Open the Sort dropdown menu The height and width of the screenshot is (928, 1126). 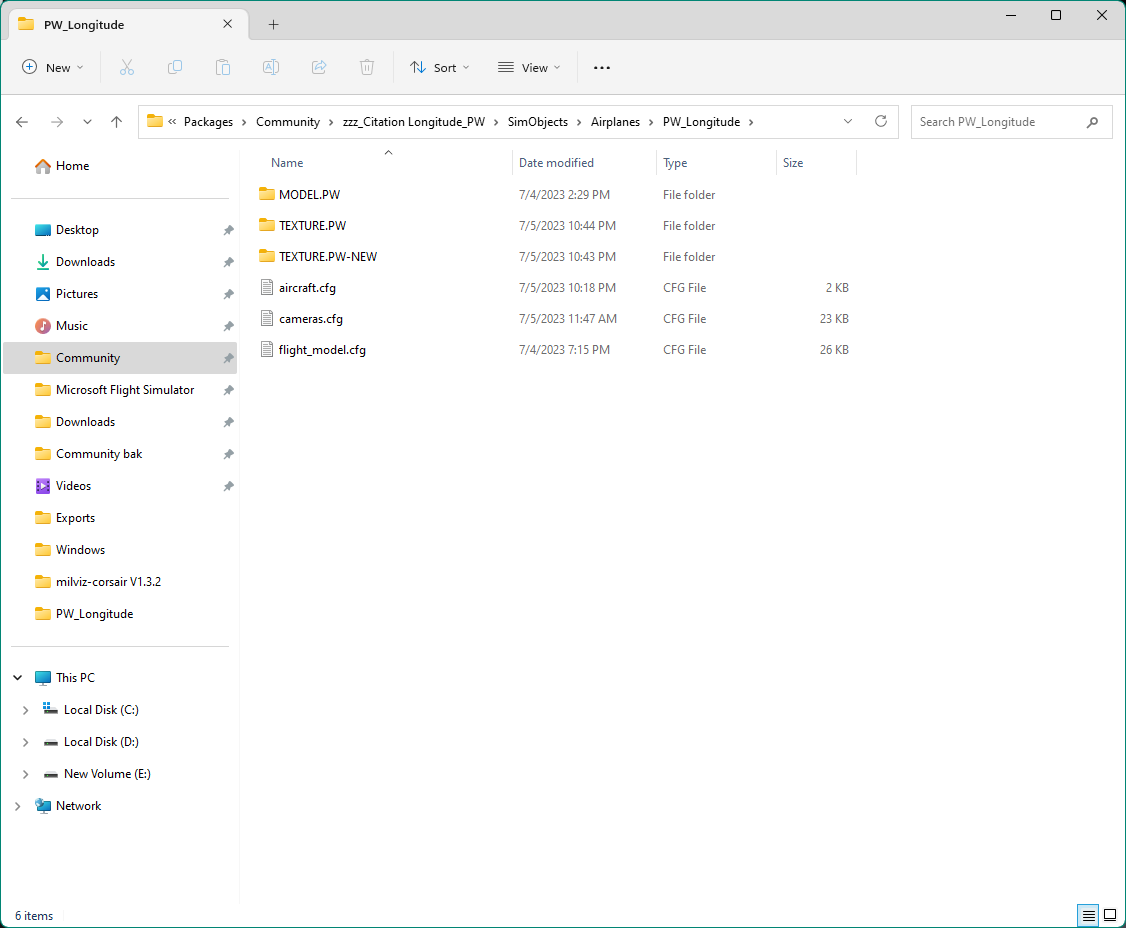(439, 67)
